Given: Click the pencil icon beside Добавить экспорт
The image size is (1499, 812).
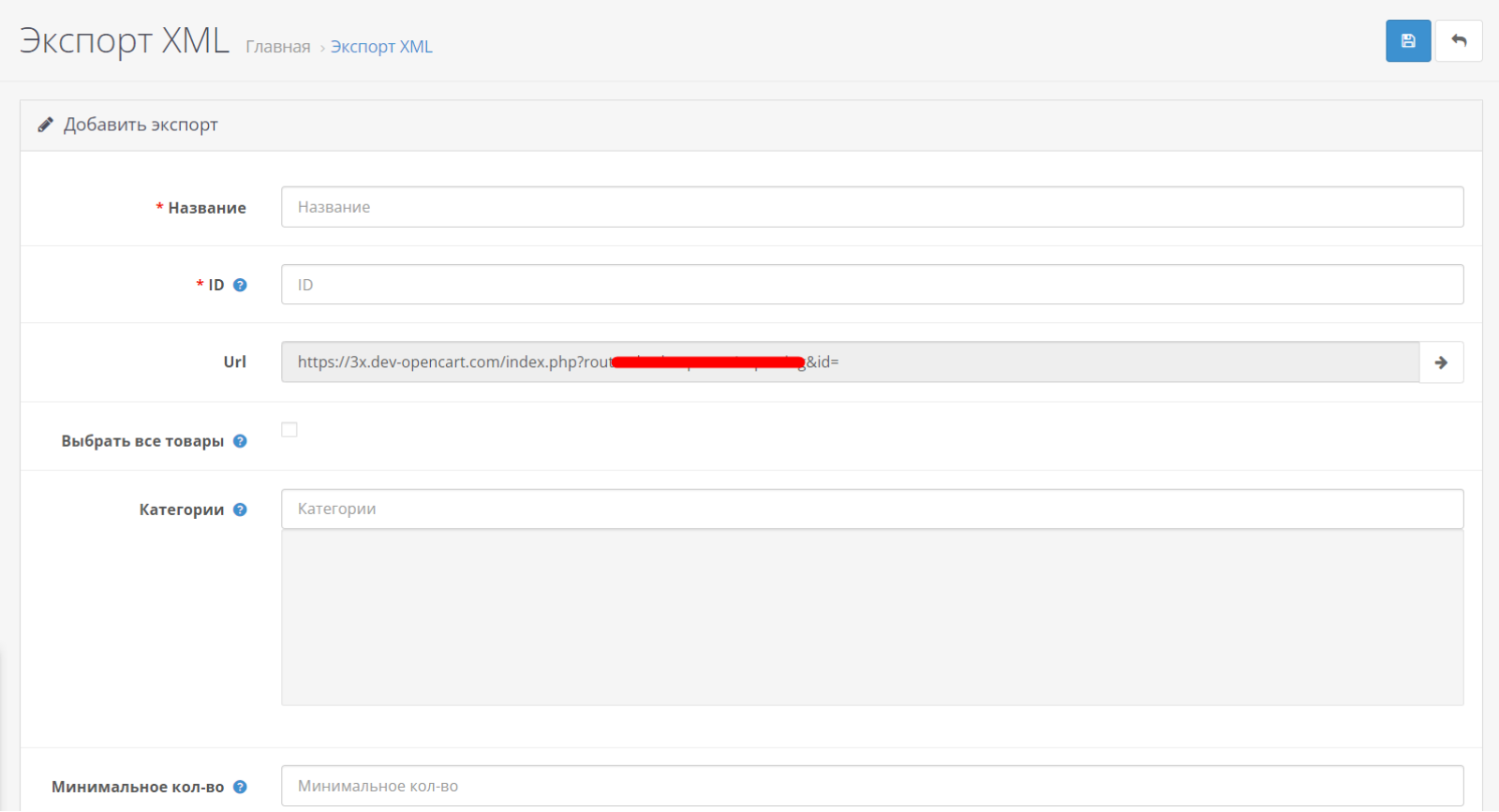Looking at the screenshot, I should (45, 125).
